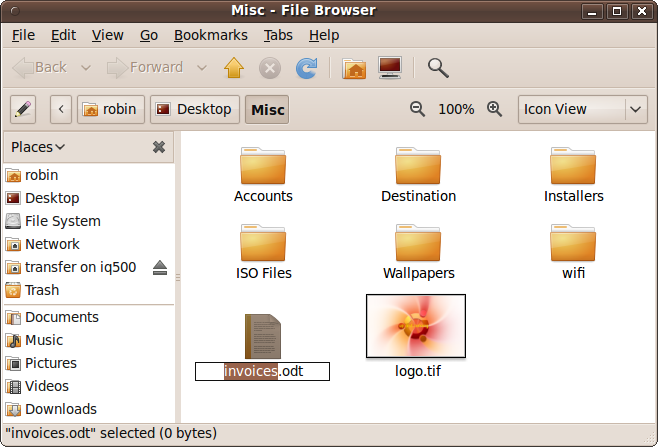Screen dimensions: 658x447
Task: Select the Destination folder icon
Action: [x=418, y=166]
